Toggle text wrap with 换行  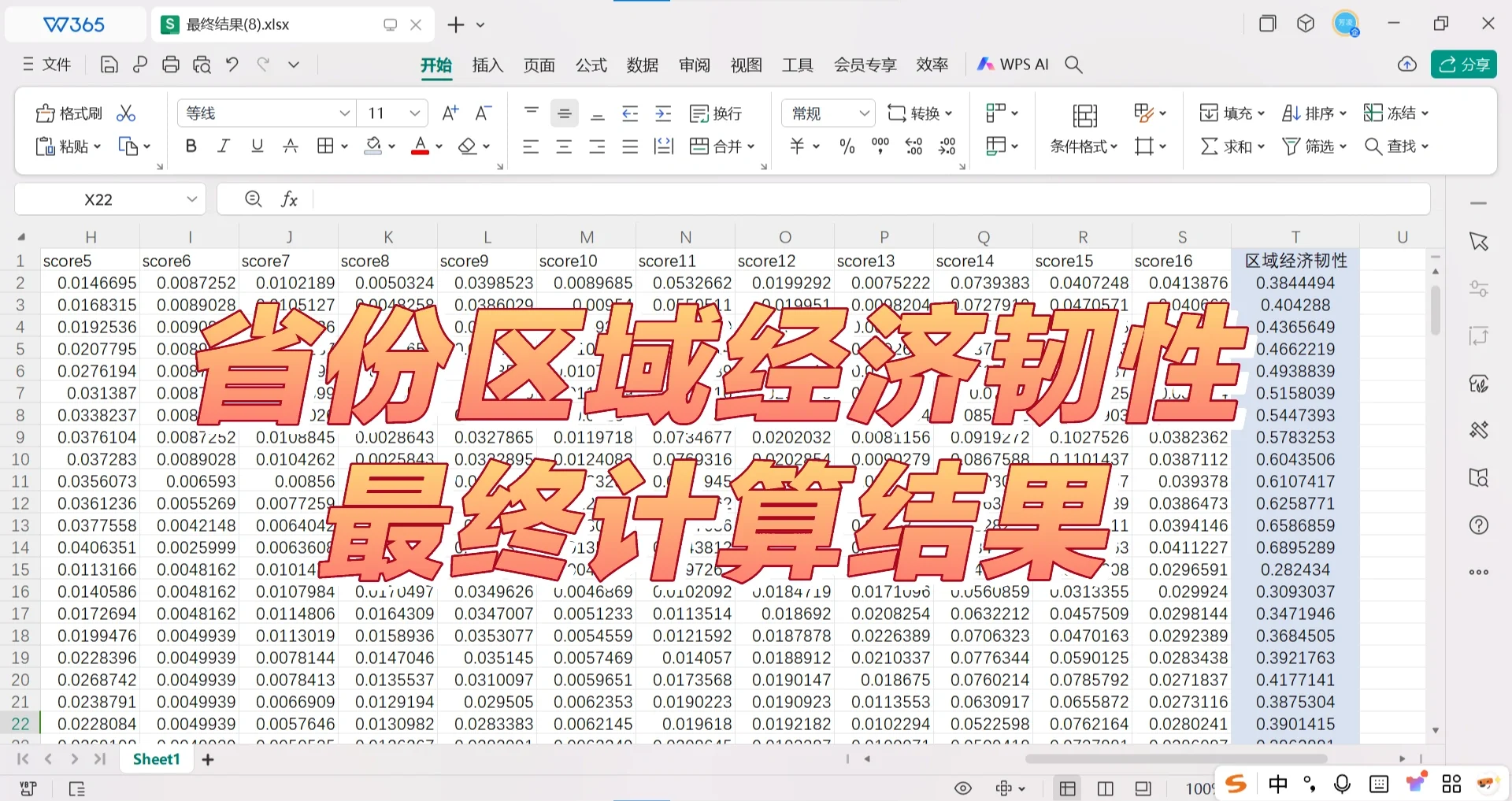pos(715,113)
